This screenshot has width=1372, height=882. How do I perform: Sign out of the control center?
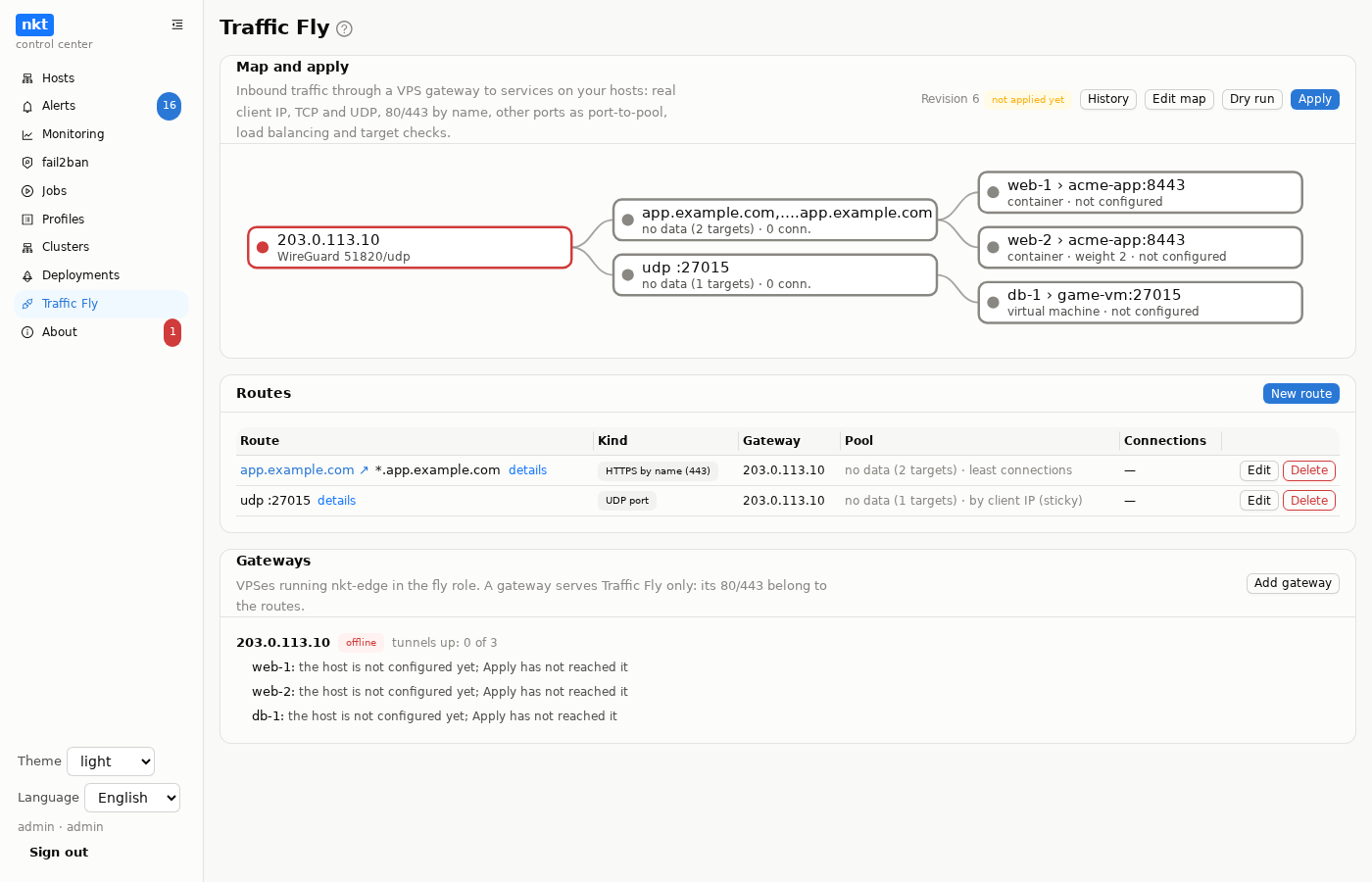coord(59,853)
